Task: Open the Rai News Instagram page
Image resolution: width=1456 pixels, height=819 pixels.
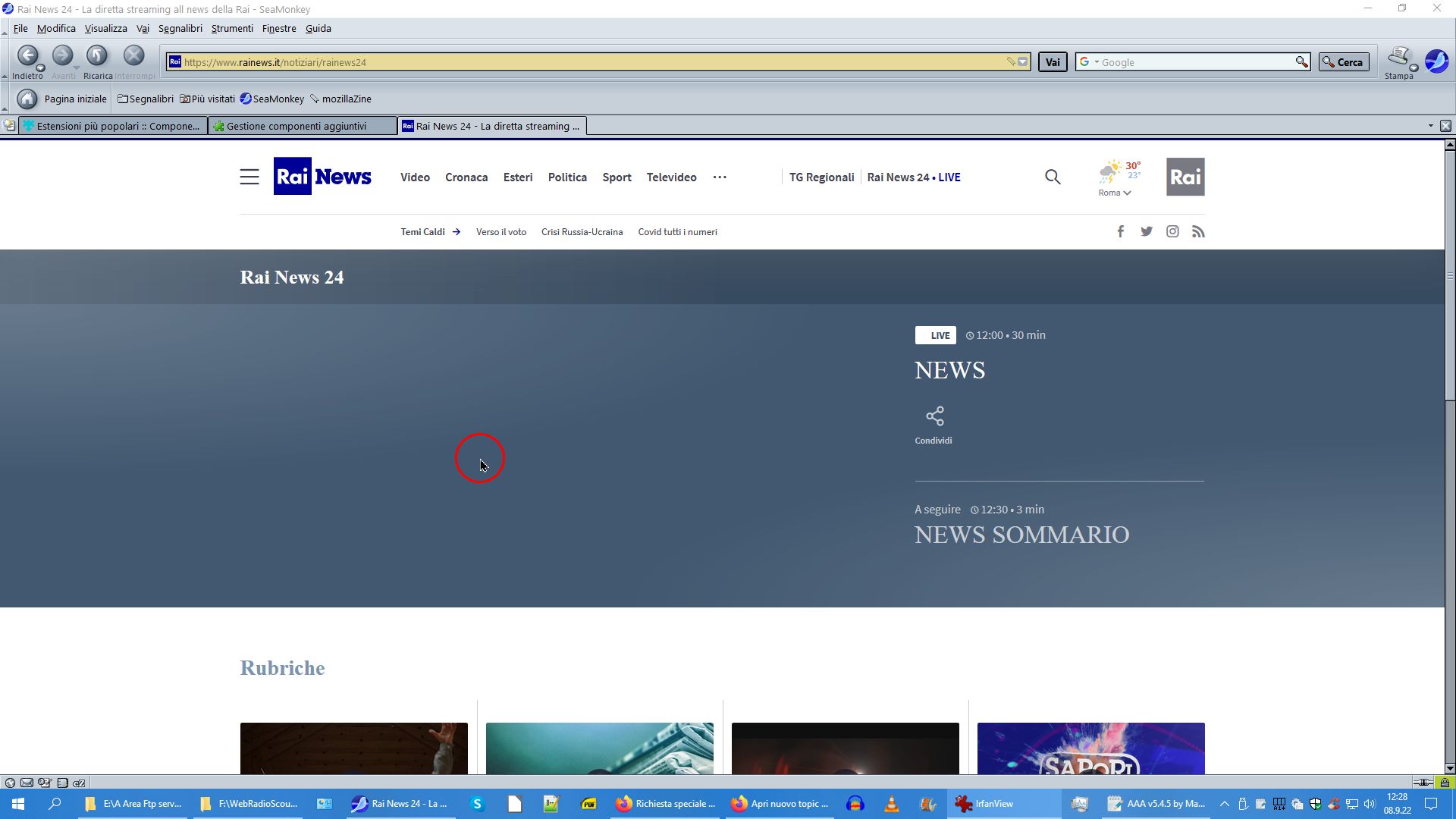Action: [x=1172, y=231]
